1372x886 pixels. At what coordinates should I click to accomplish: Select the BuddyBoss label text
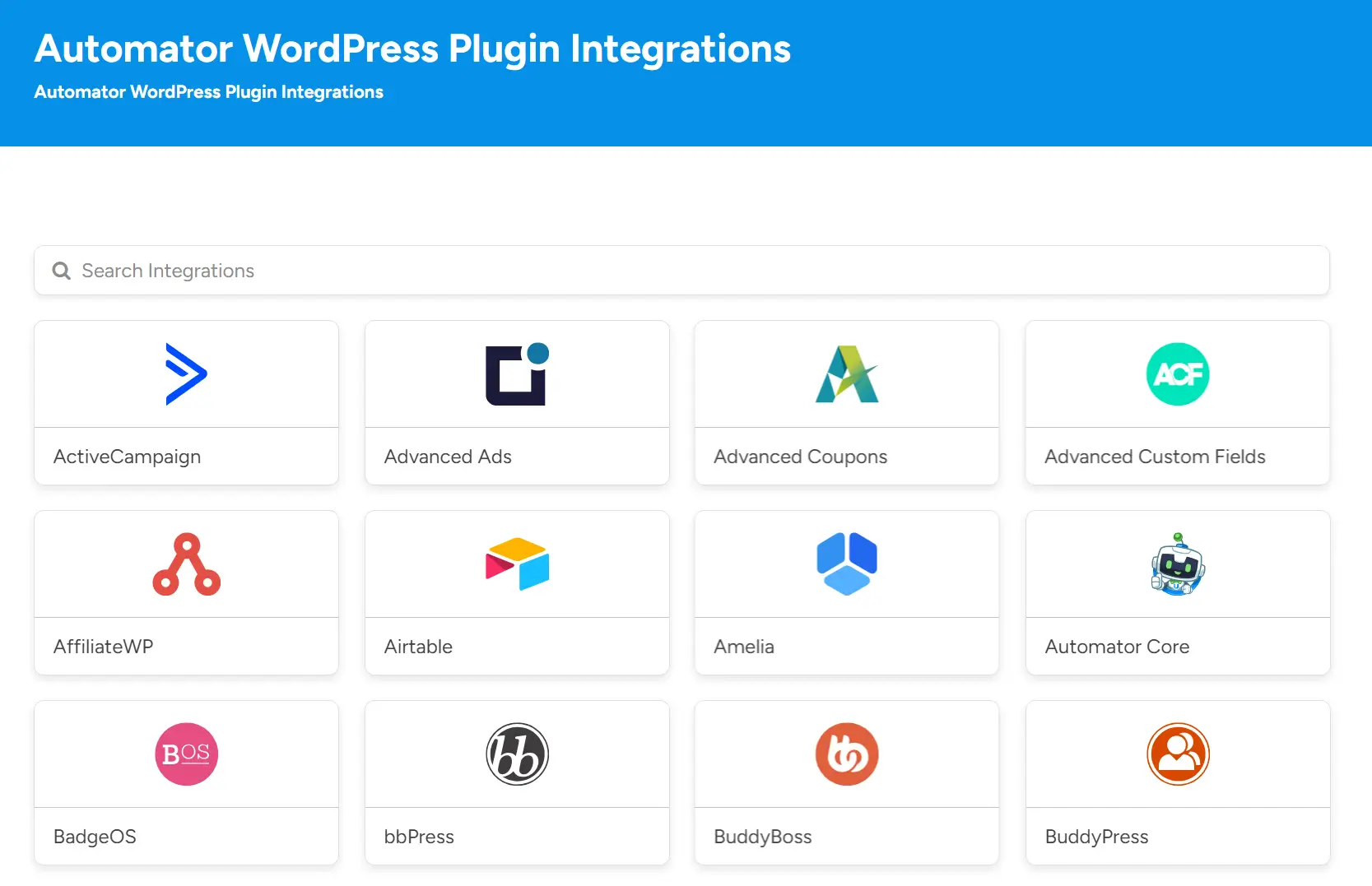pos(763,837)
